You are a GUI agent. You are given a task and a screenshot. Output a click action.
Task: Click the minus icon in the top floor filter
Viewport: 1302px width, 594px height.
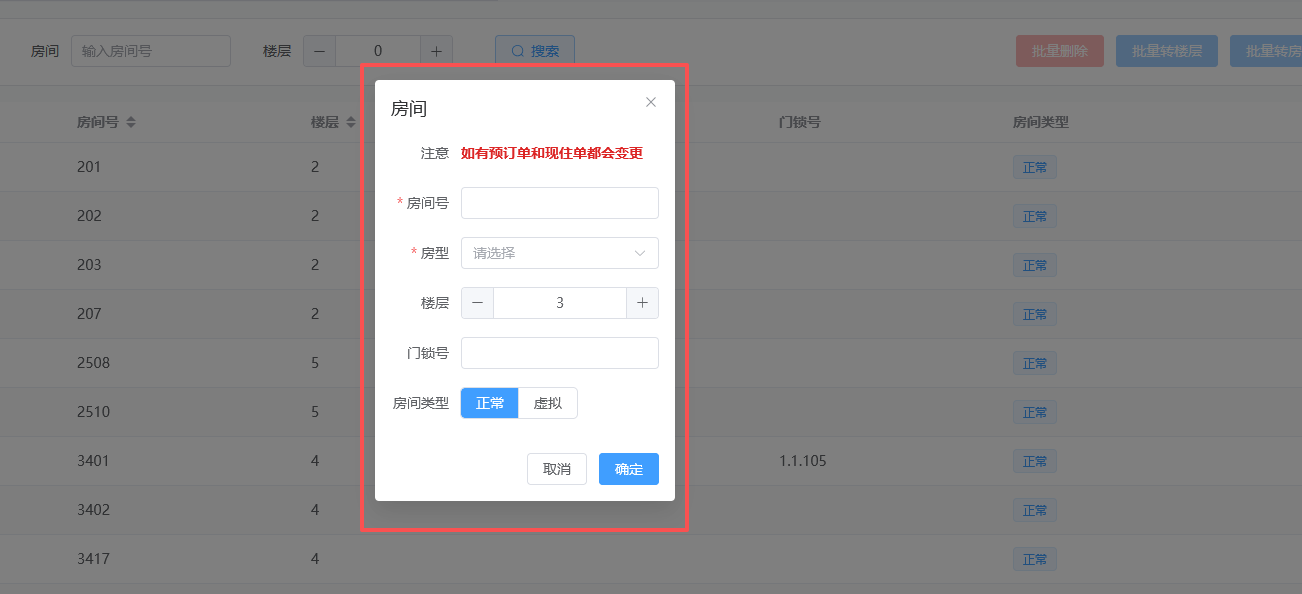[320, 51]
